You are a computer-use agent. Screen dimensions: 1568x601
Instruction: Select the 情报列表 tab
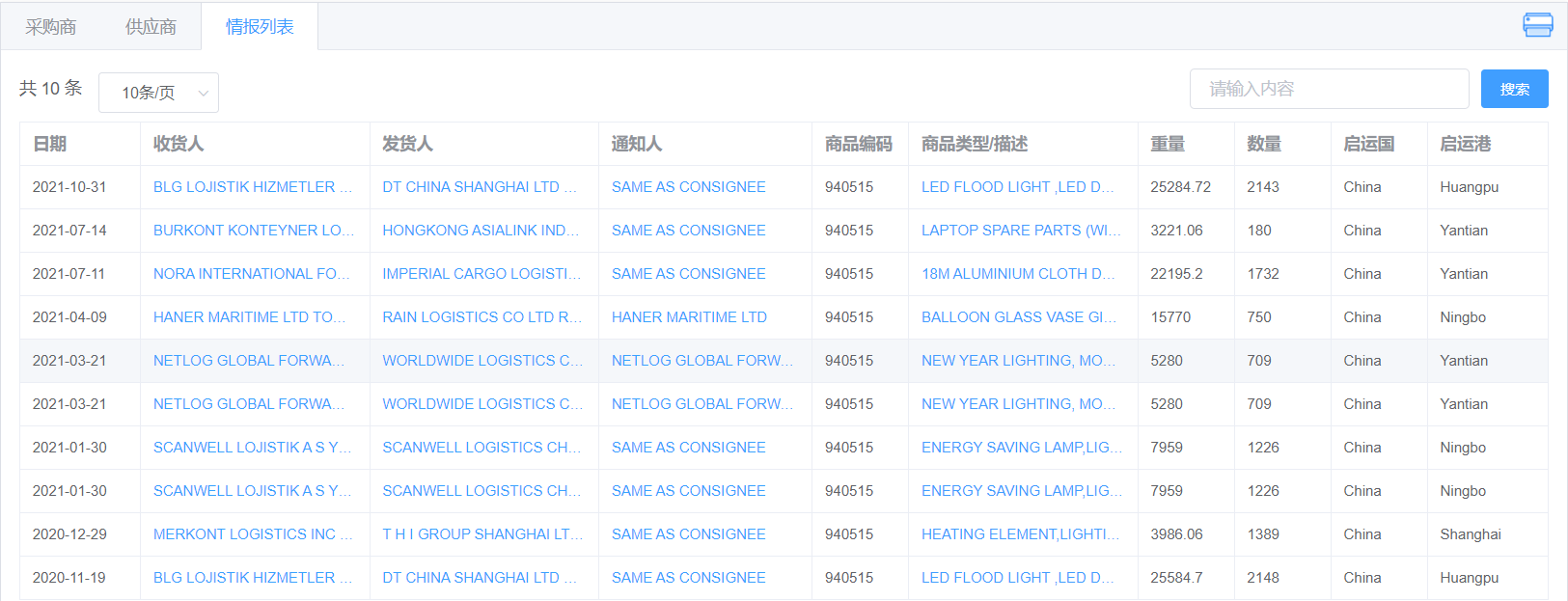[x=260, y=27]
